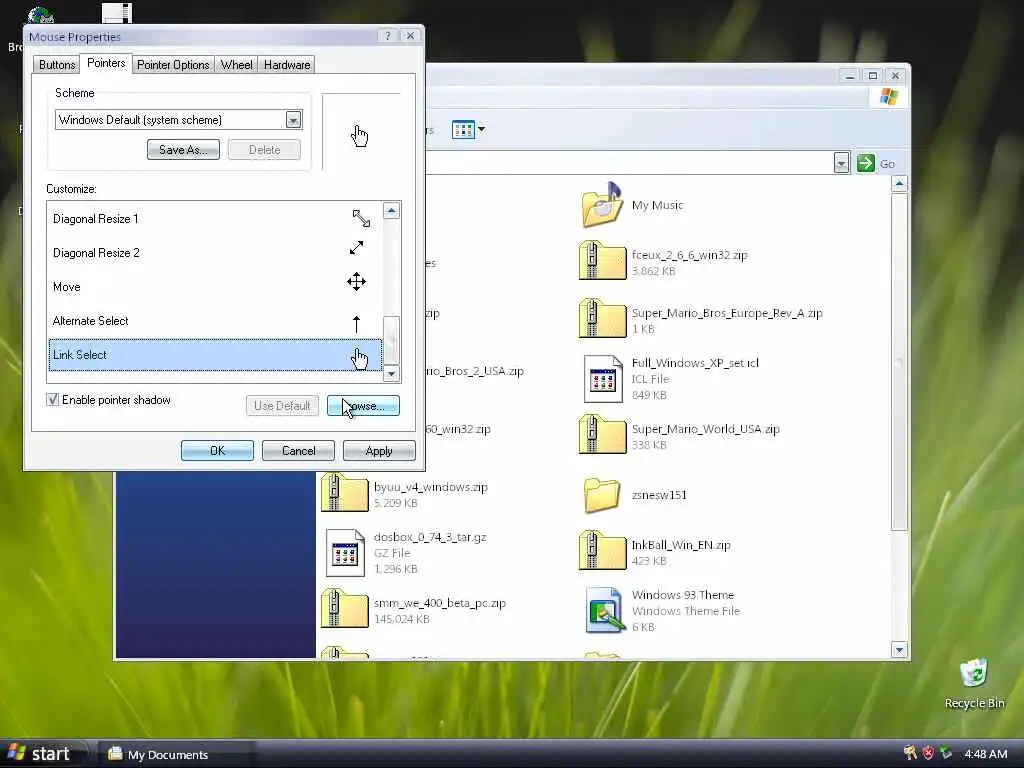Open the Start menu
1024x768 pixels.
pyautogui.click(x=42, y=754)
